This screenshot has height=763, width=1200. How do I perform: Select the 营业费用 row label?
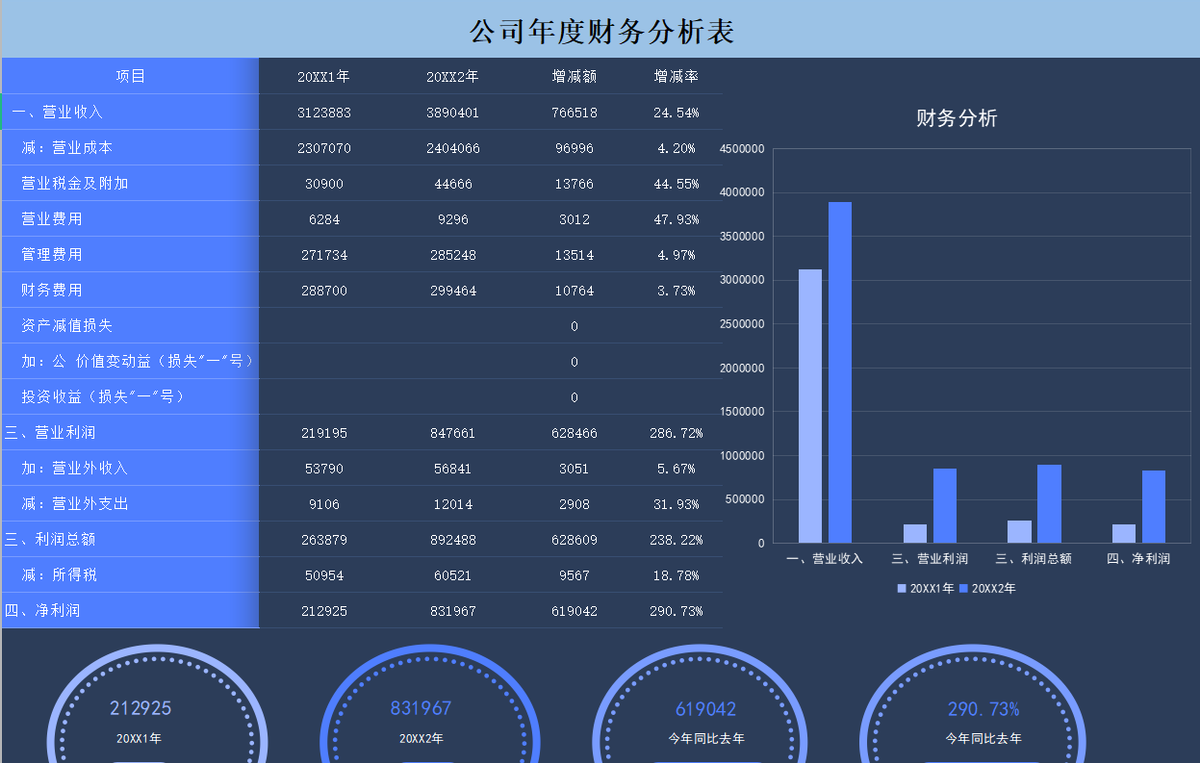coord(52,219)
